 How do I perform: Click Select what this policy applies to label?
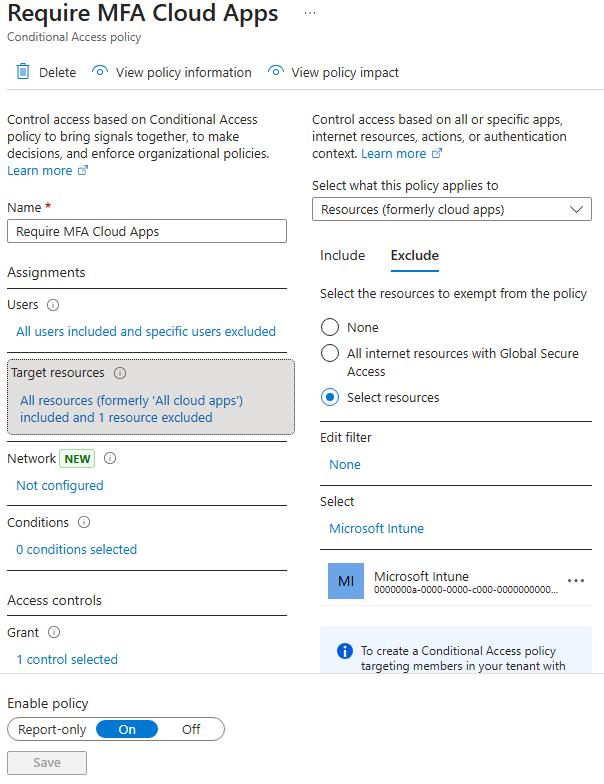[405, 186]
